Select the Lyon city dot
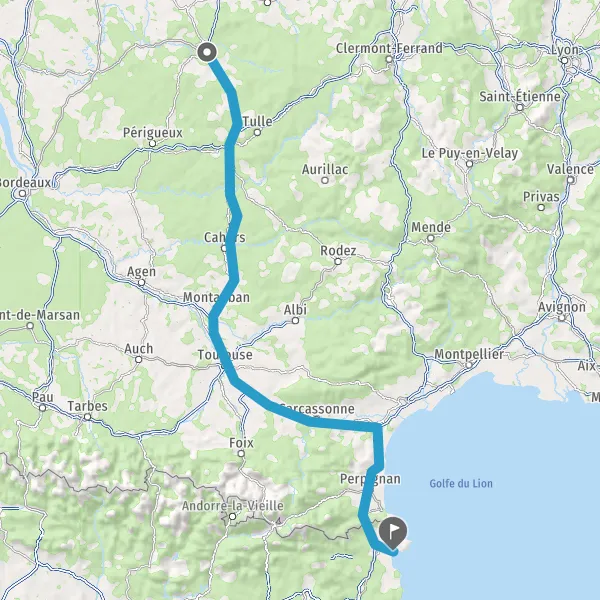 click(564, 60)
